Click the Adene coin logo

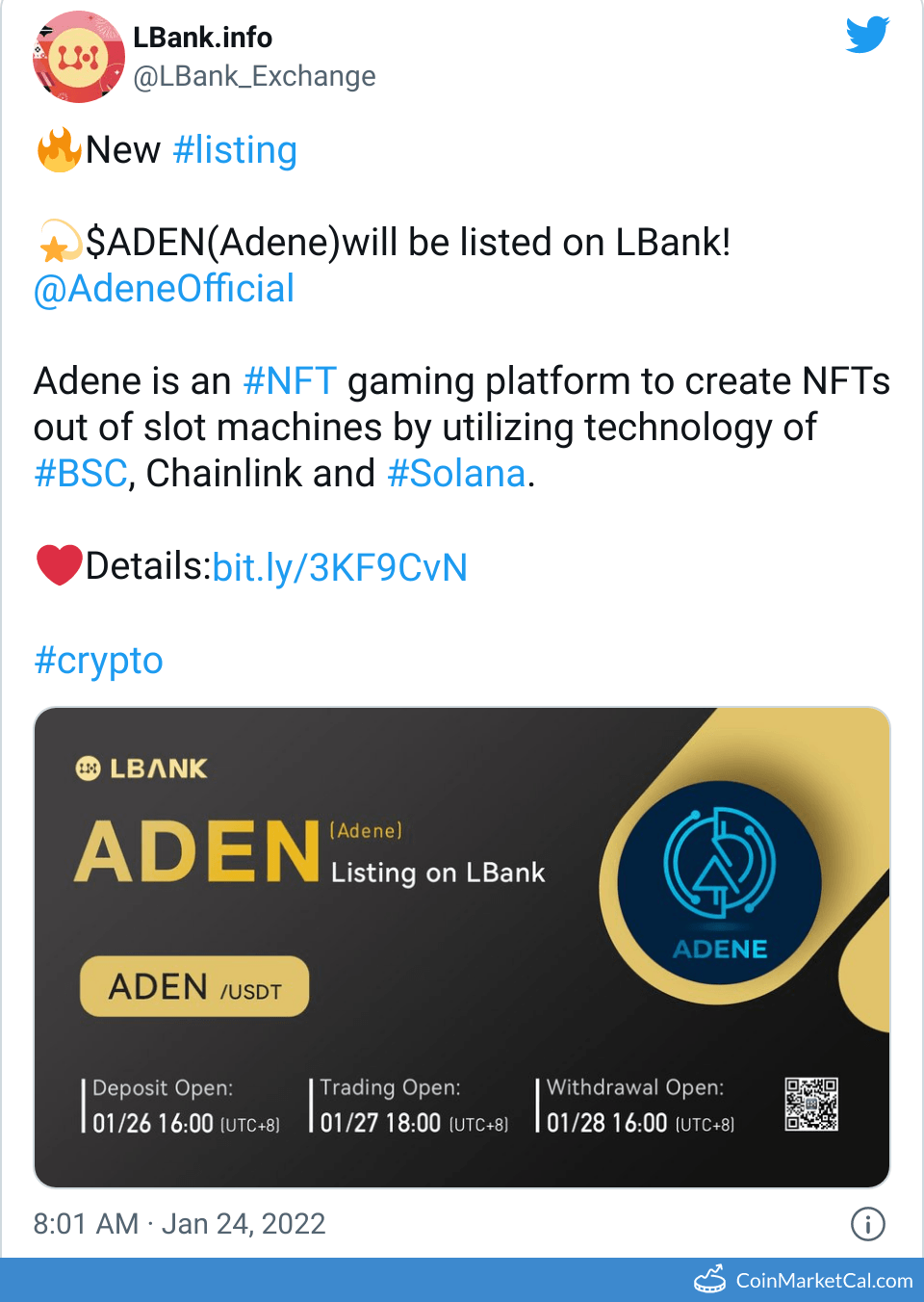point(720,881)
